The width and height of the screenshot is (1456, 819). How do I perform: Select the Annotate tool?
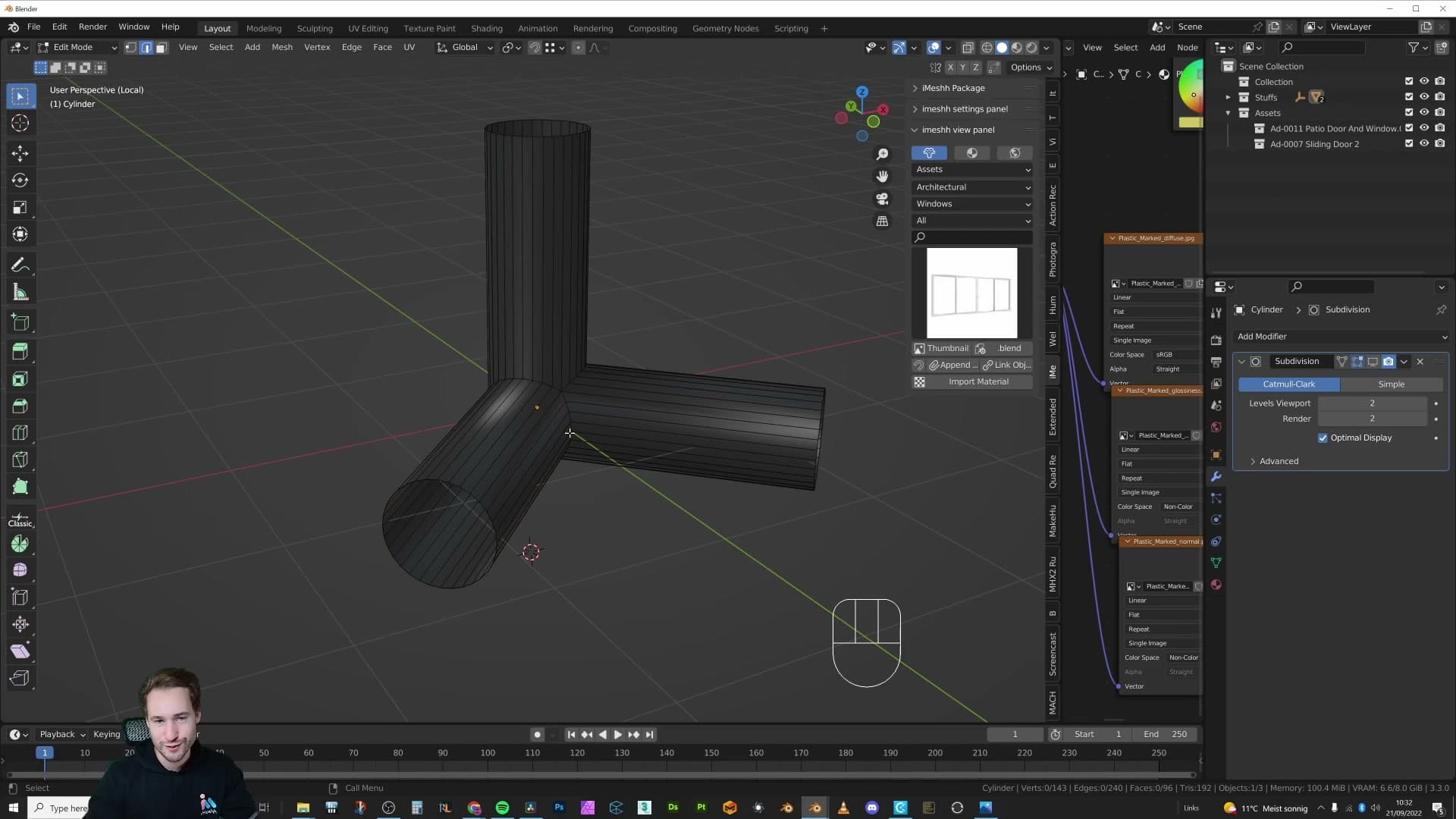pyautogui.click(x=20, y=265)
